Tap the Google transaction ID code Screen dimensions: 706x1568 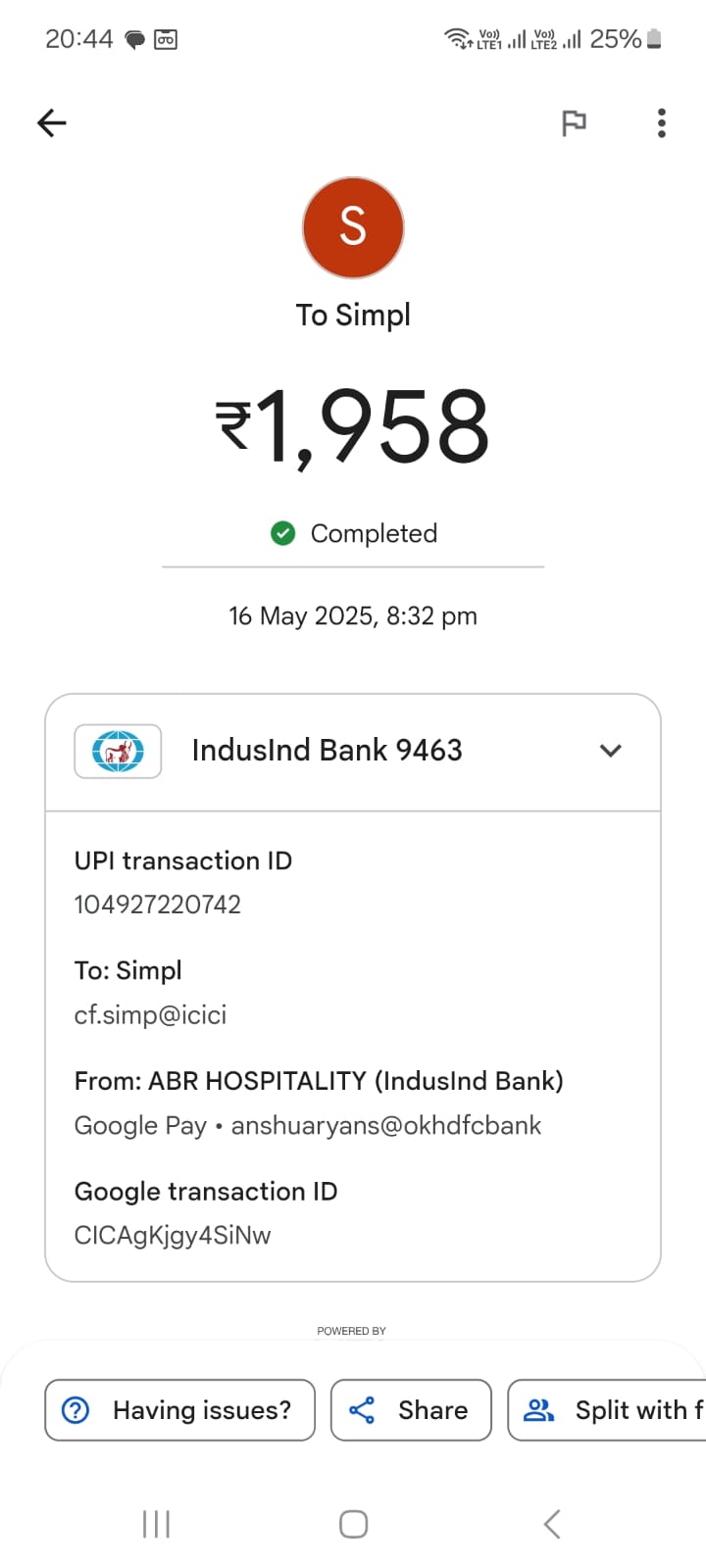click(x=173, y=1235)
